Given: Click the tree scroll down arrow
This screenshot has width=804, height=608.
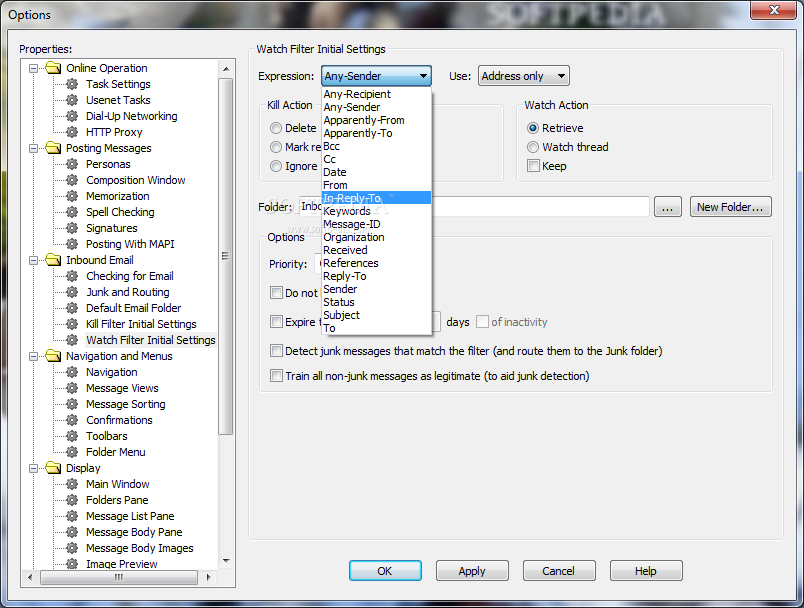Looking at the screenshot, I should [226, 561].
